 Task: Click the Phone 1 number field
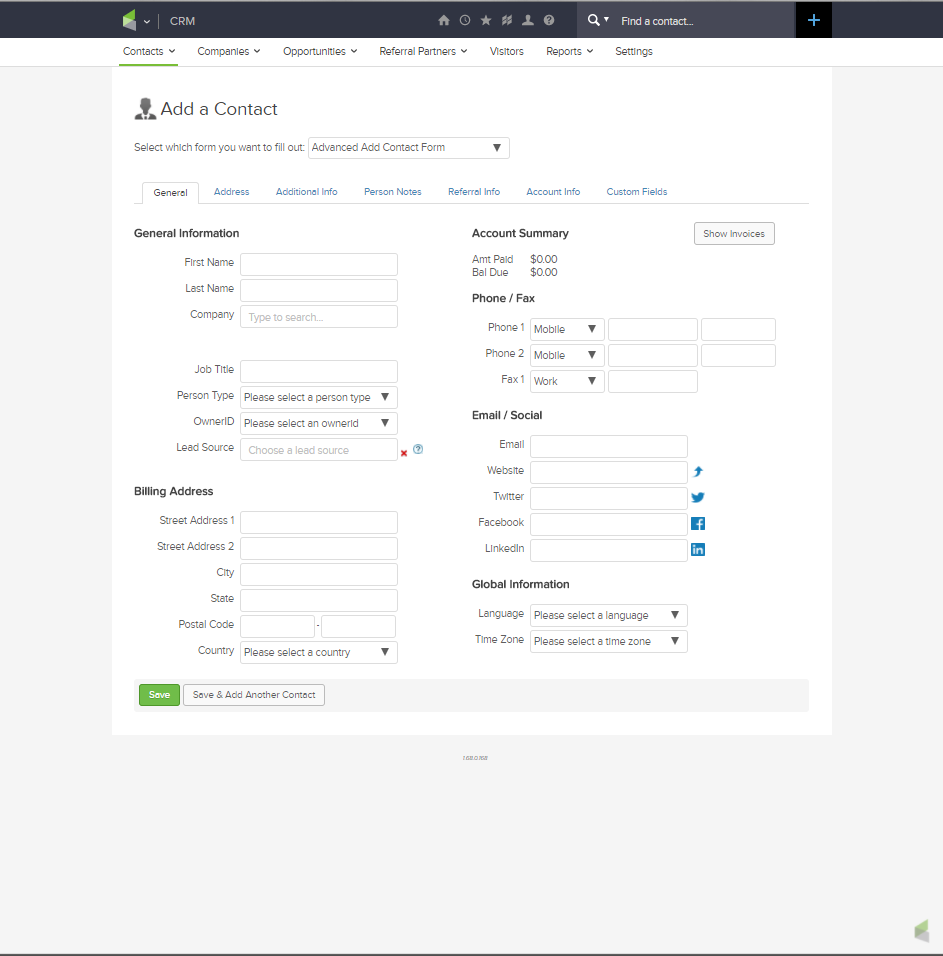click(x=652, y=329)
